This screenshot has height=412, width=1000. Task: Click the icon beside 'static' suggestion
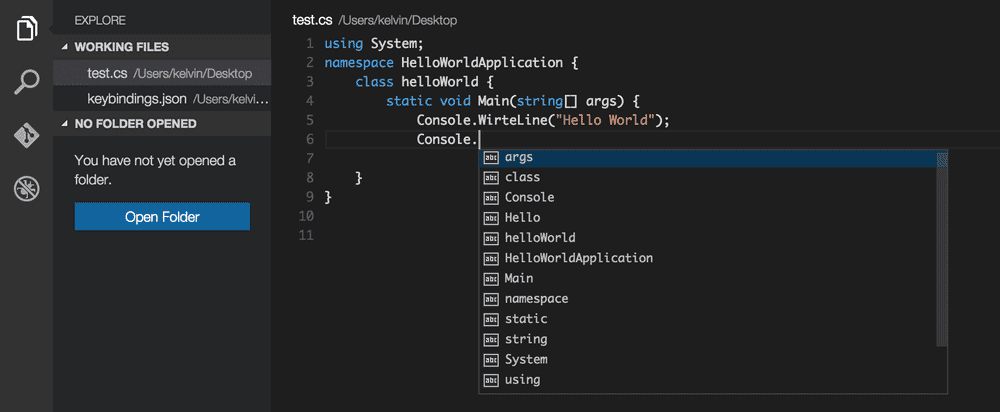(491, 319)
